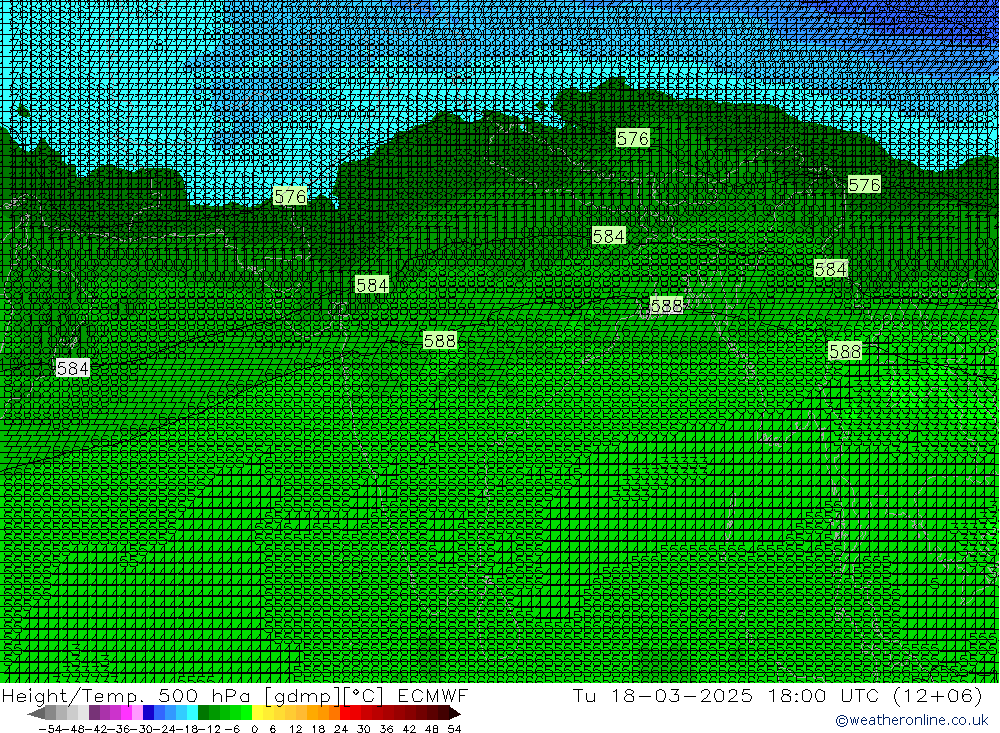Image resolution: width=1000 pixels, height=733 pixels.
Task: Pick the darkest green swatch above -12 in the legend
Action: (203, 713)
